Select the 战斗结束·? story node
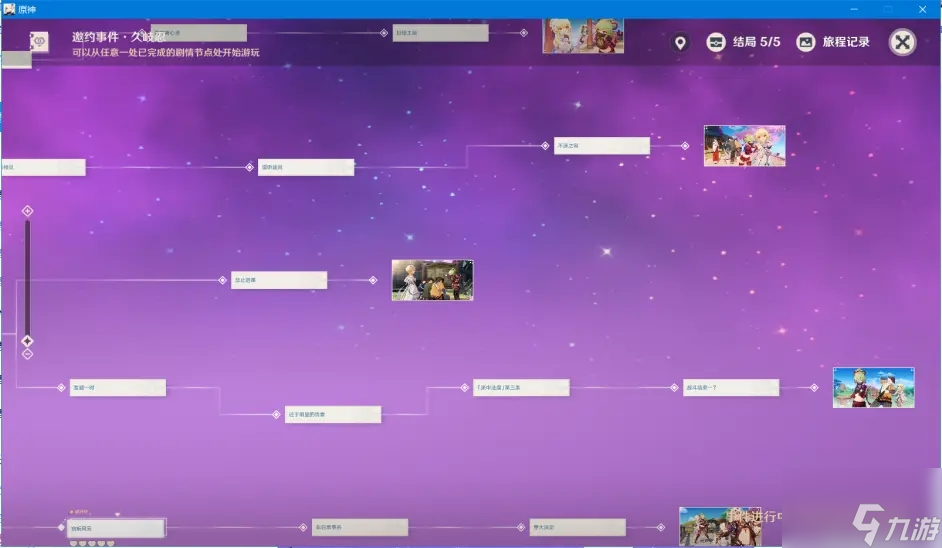 tap(731, 387)
